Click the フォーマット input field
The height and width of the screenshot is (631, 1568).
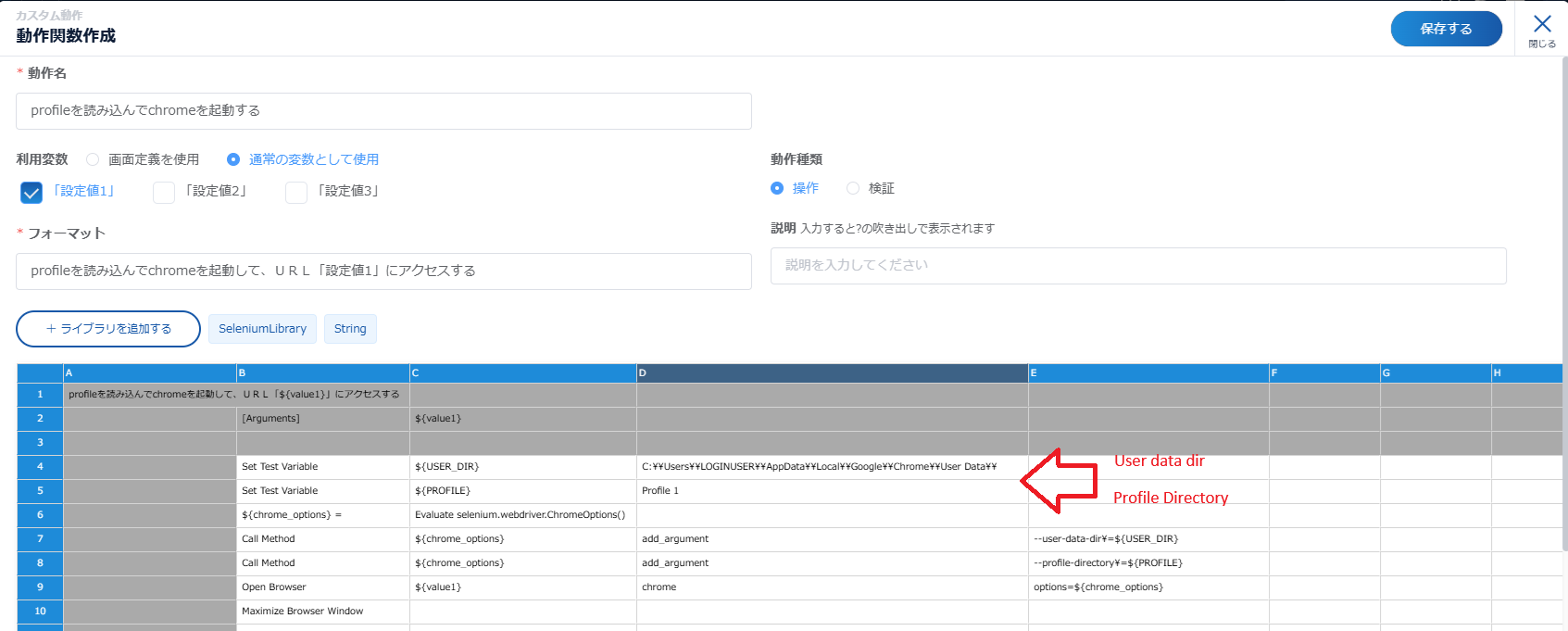tap(383, 271)
